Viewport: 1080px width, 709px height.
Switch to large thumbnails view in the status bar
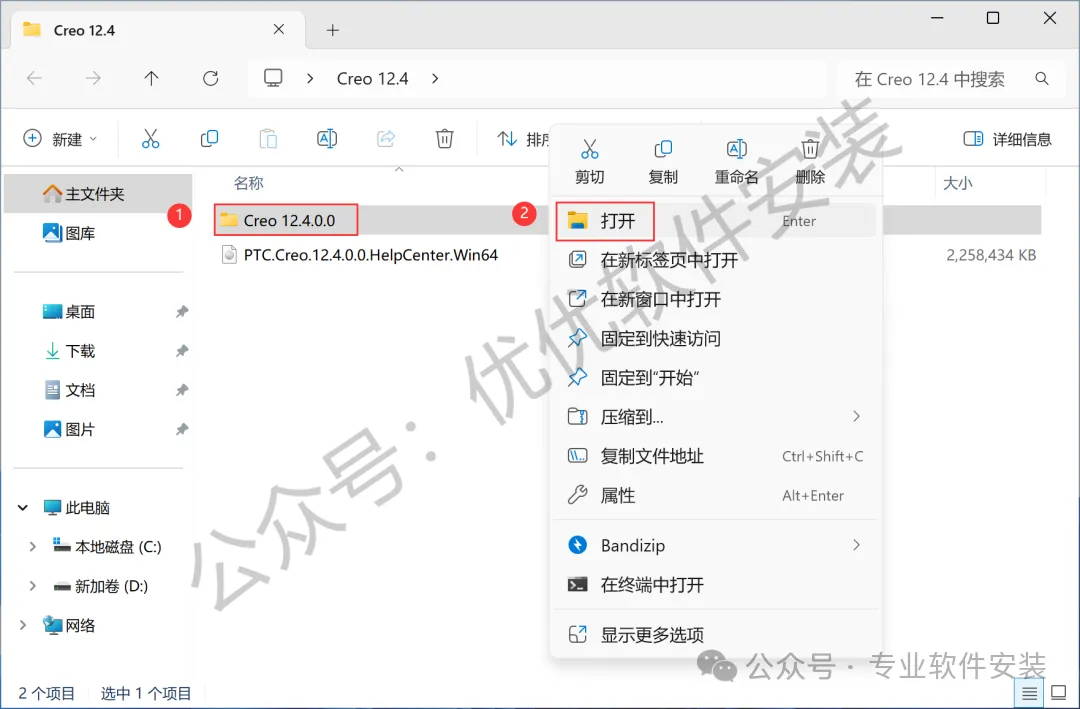[x=1059, y=692]
